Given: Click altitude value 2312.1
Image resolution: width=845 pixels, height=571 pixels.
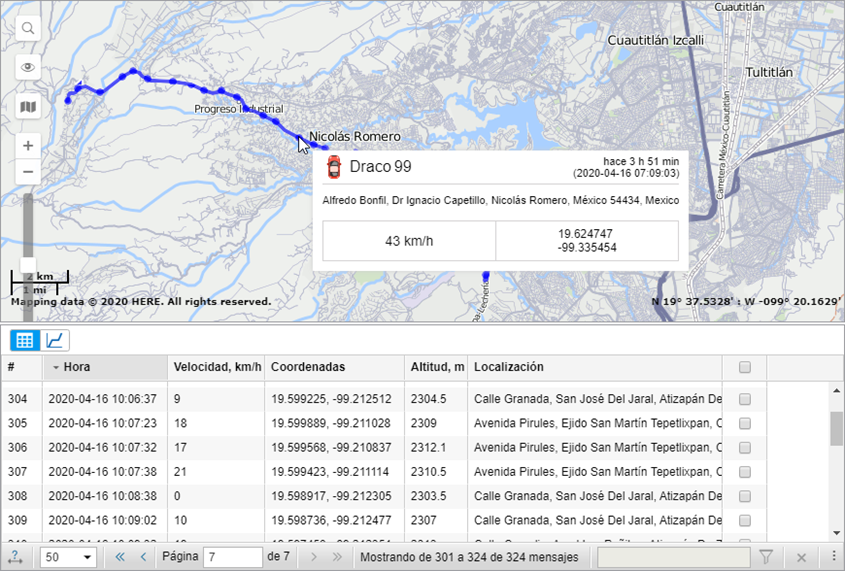Looking at the screenshot, I should point(428,448).
